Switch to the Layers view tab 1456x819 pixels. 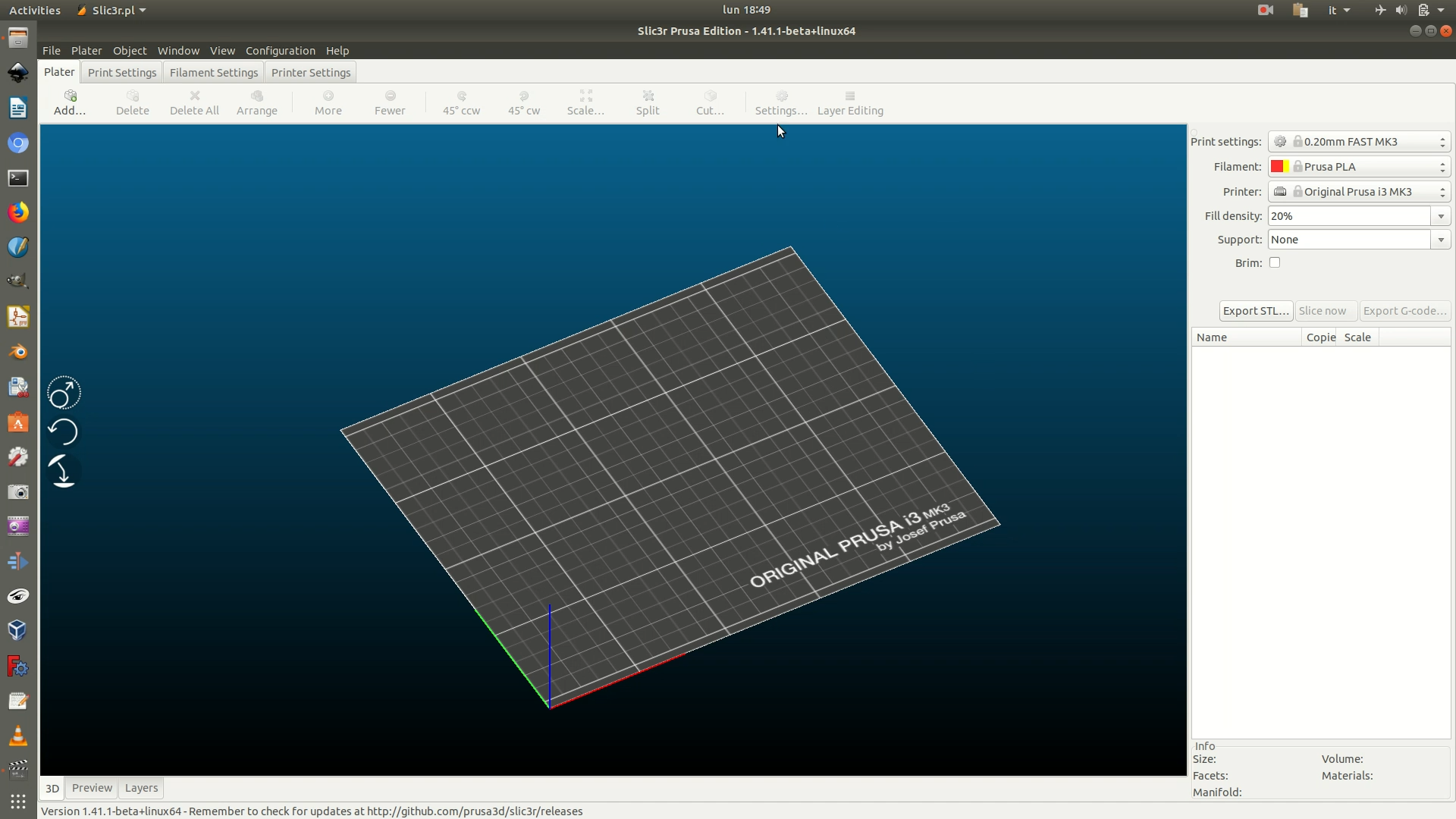(141, 788)
